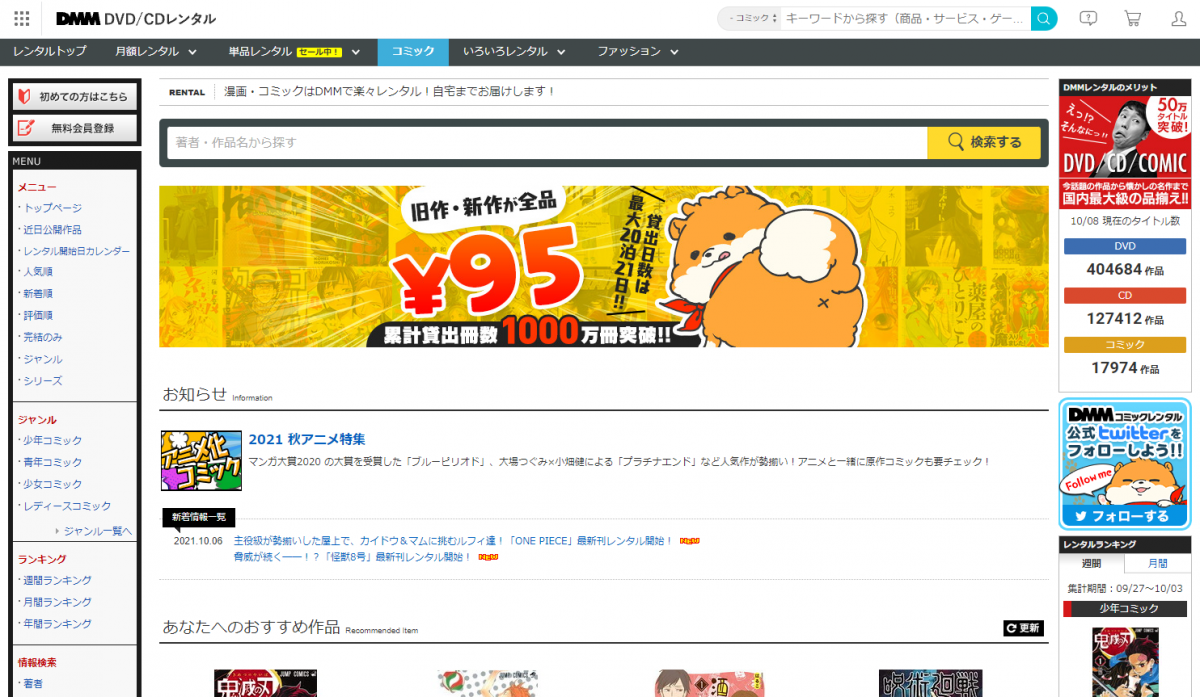Open レンタル開始日カレンダー link
Viewport: 1200px width, 697px height.
pyautogui.click(x=76, y=251)
